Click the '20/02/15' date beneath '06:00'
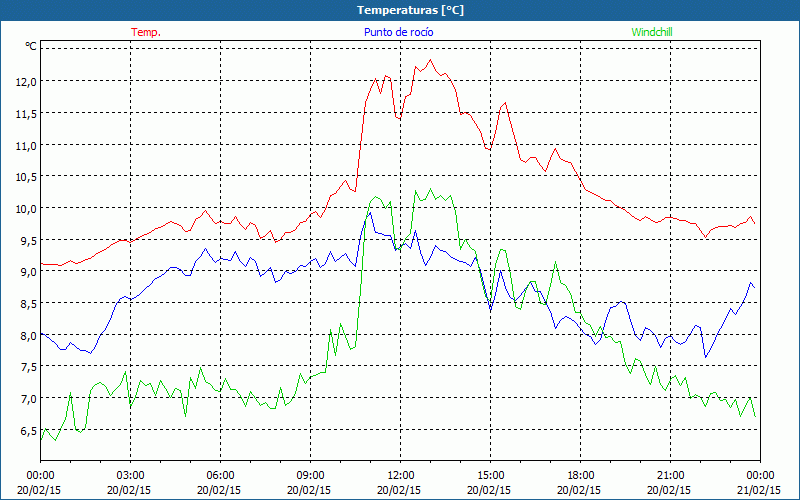 click(219, 490)
